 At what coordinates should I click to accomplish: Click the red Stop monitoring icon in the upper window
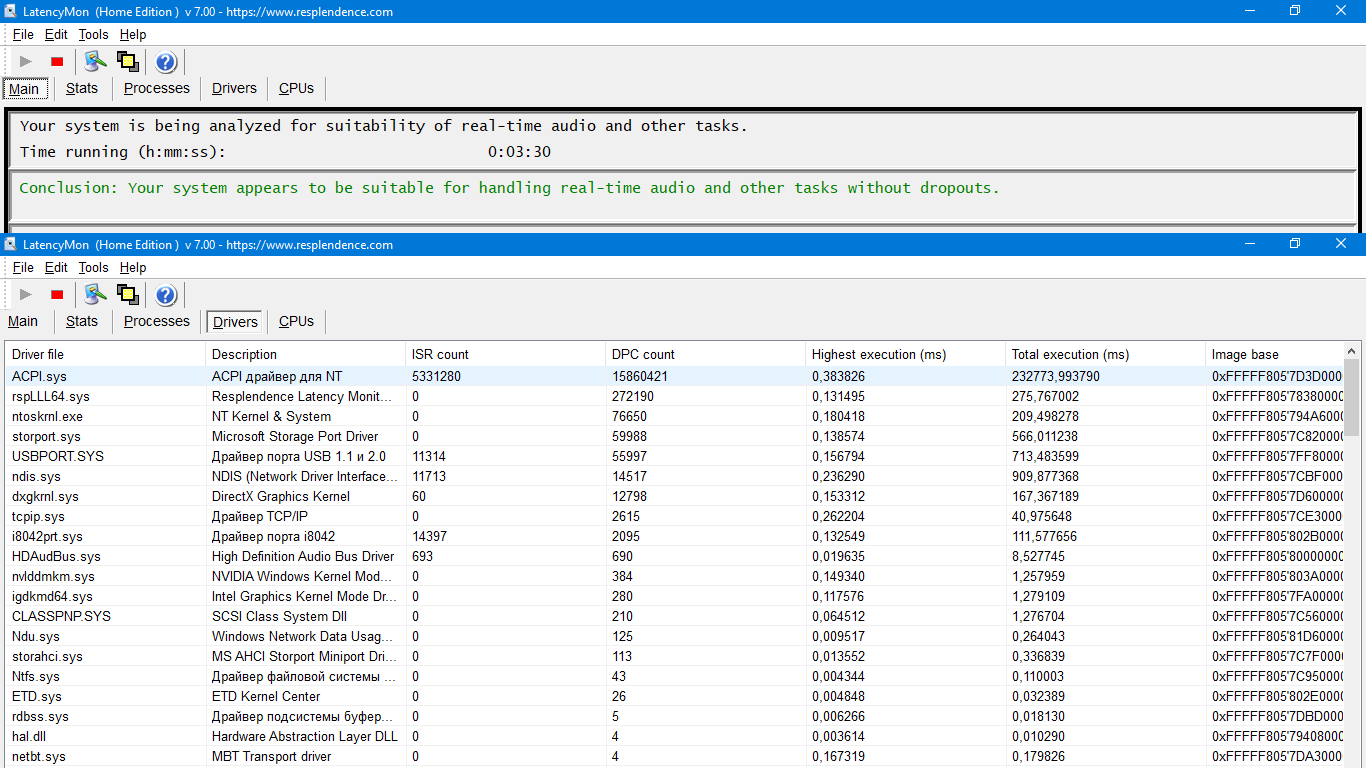coord(57,62)
